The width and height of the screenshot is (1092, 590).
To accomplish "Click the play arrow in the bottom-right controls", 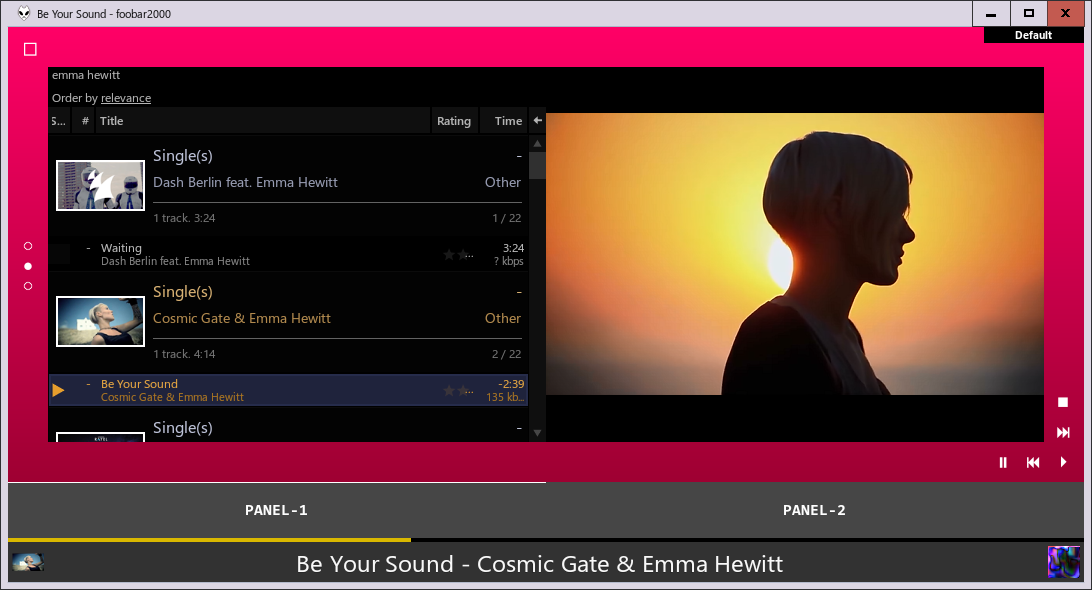I will (1063, 462).
